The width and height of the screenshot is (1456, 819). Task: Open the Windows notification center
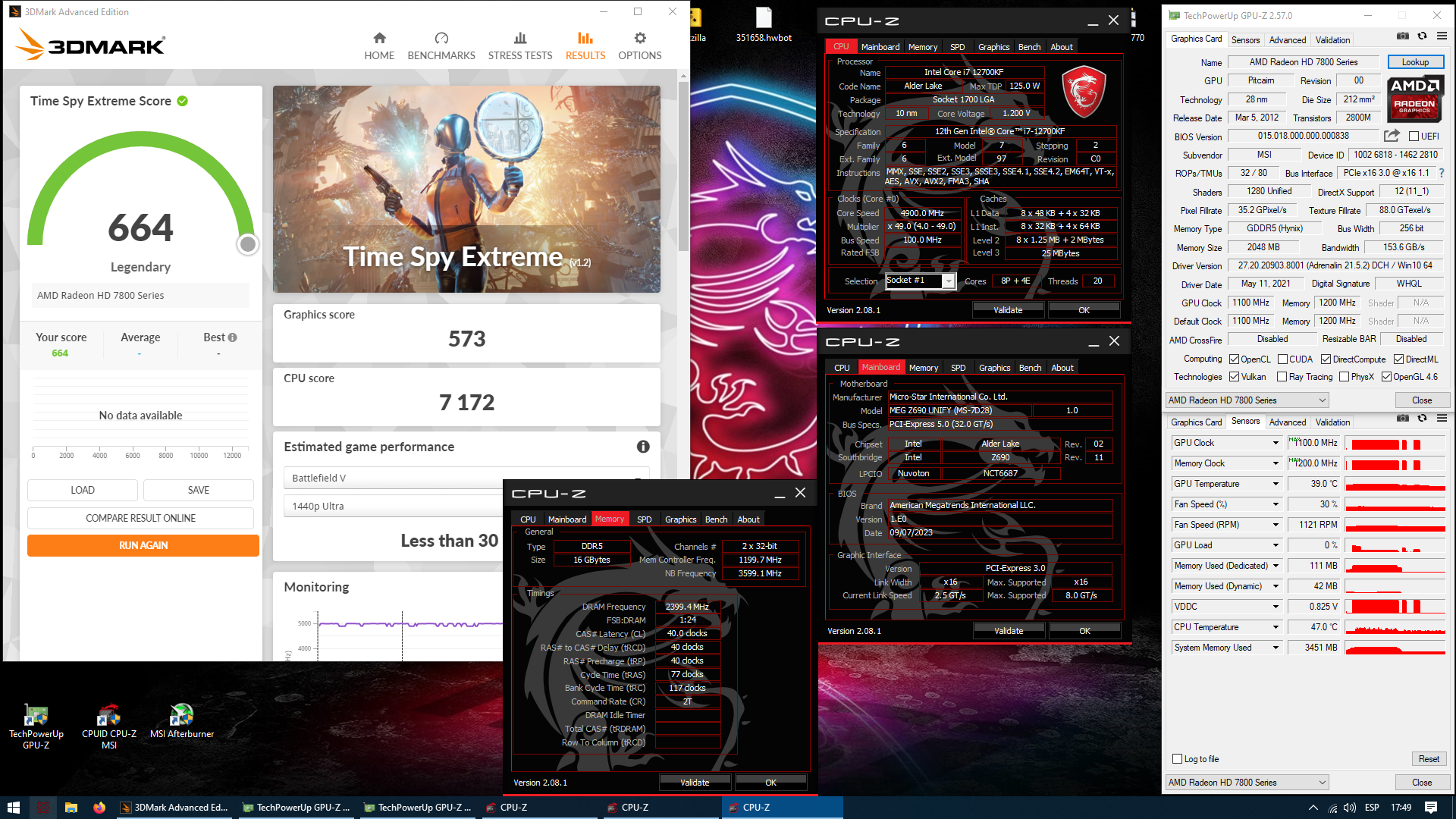(x=1431, y=808)
